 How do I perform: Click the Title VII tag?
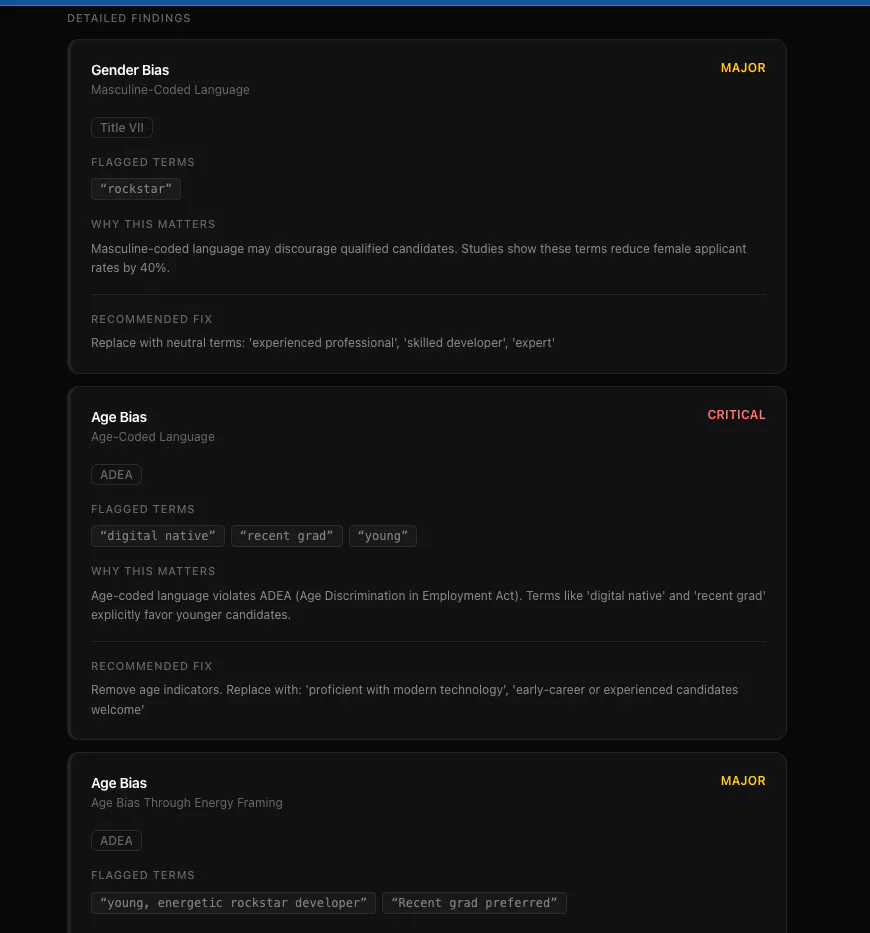point(121,127)
